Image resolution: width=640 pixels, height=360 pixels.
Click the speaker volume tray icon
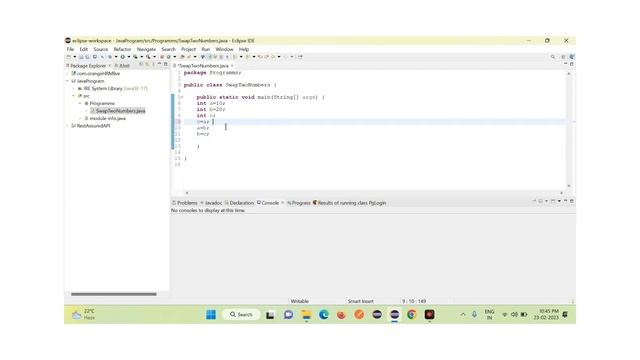coord(514,314)
